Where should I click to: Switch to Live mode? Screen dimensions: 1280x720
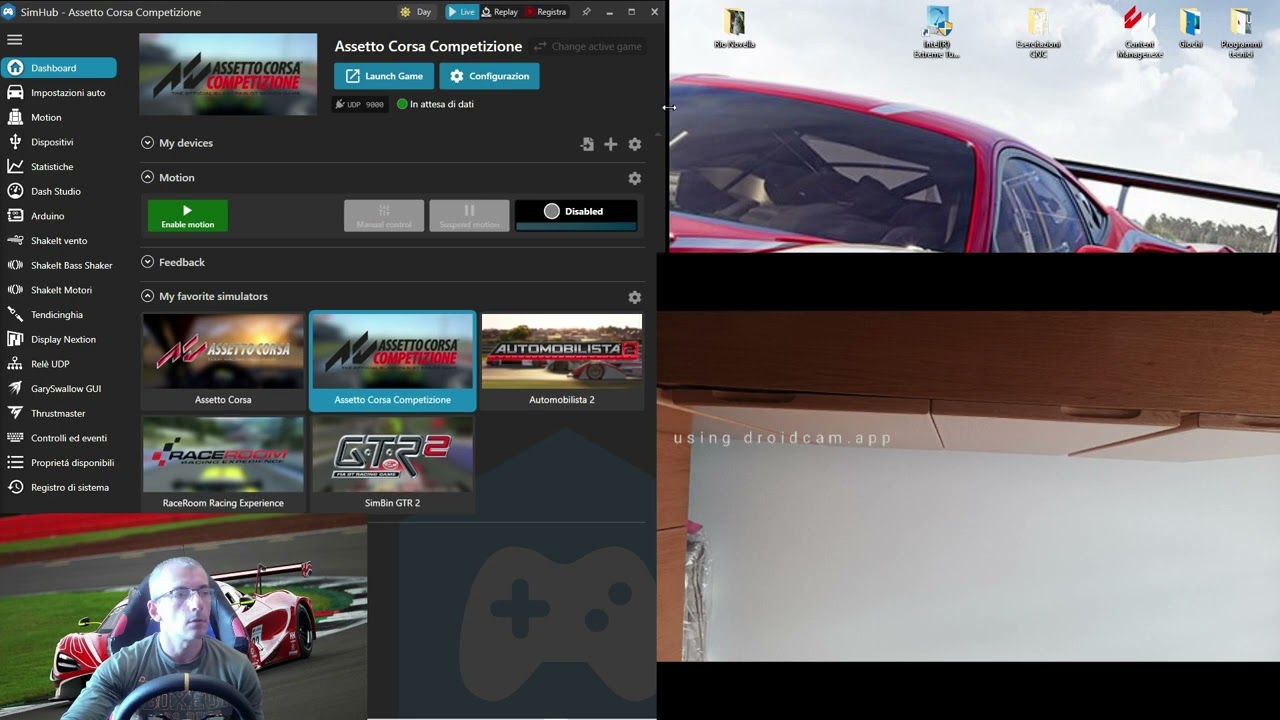(x=461, y=12)
